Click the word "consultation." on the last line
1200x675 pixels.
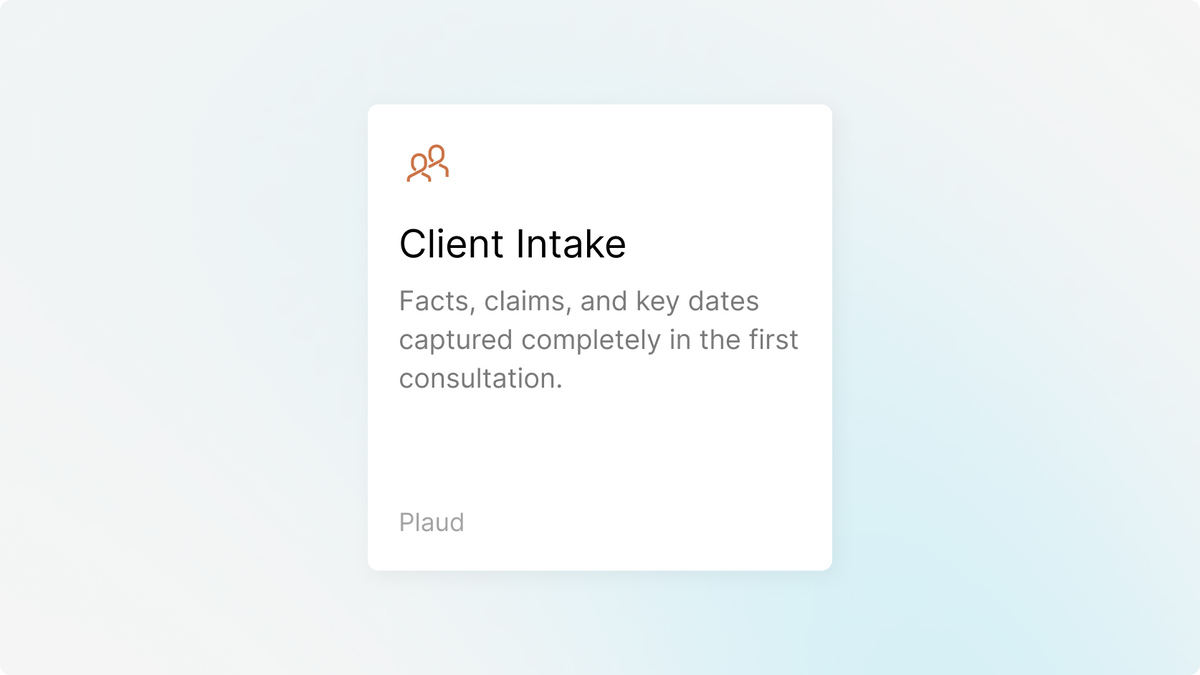[x=480, y=379]
